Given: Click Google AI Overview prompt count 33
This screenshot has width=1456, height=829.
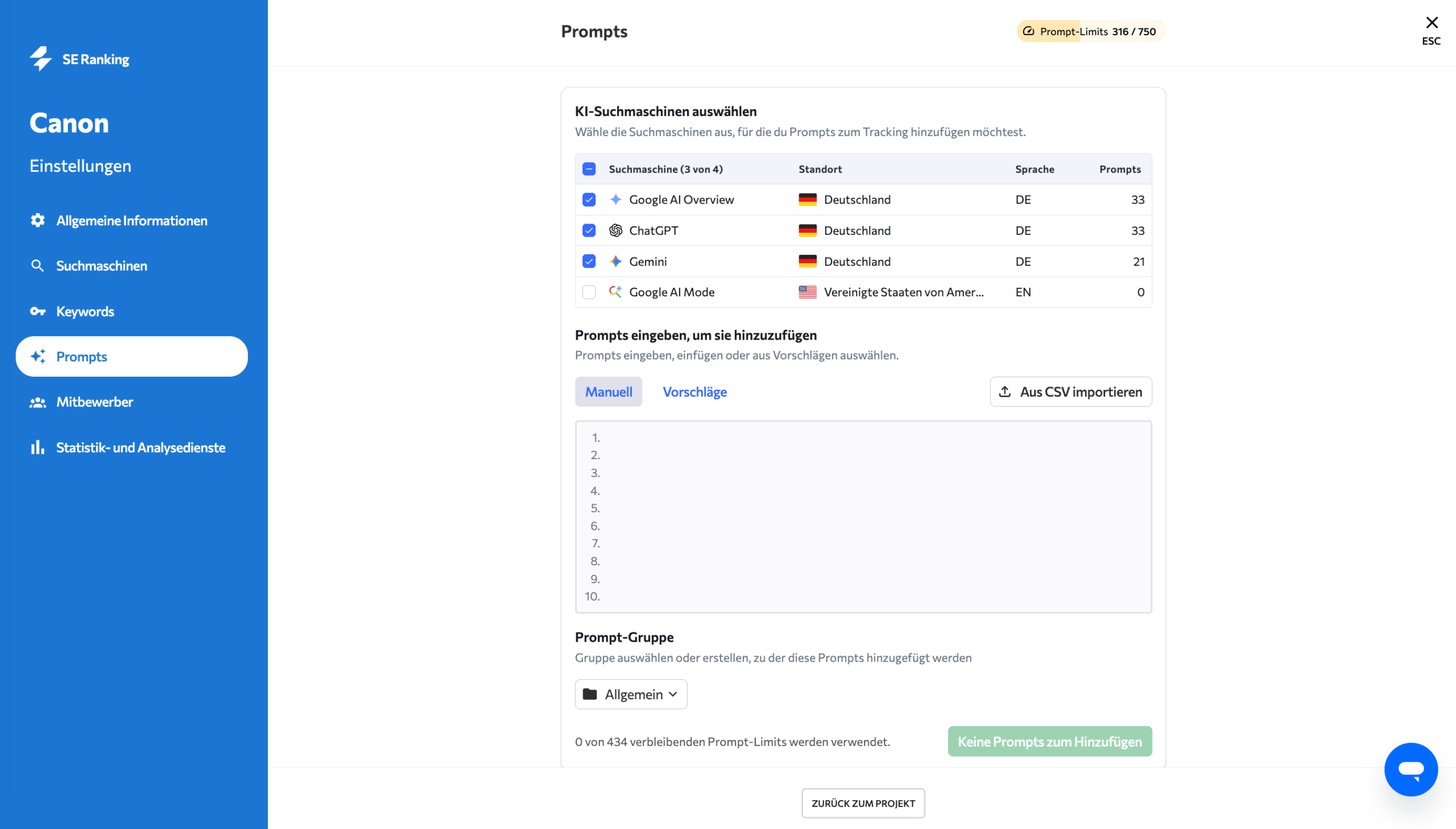Looking at the screenshot, I should pyautogui.click(x=1137, y=200).
